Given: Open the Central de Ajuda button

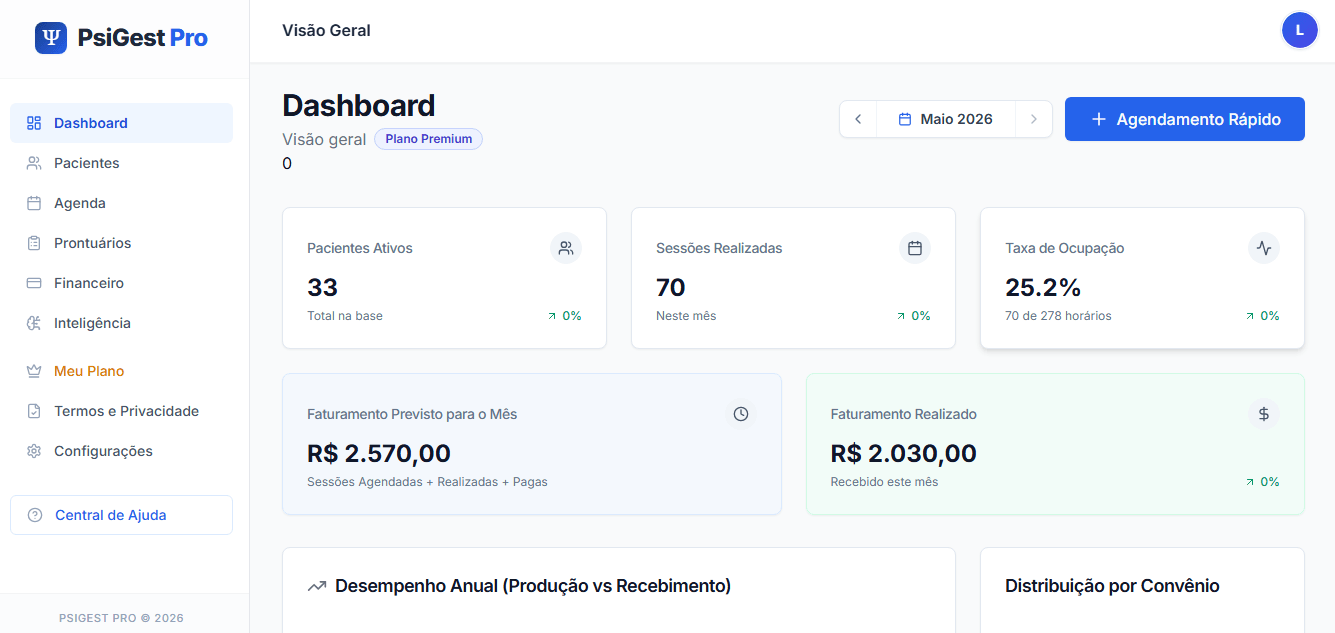Looking at the screenshot, I should [121, 515].
